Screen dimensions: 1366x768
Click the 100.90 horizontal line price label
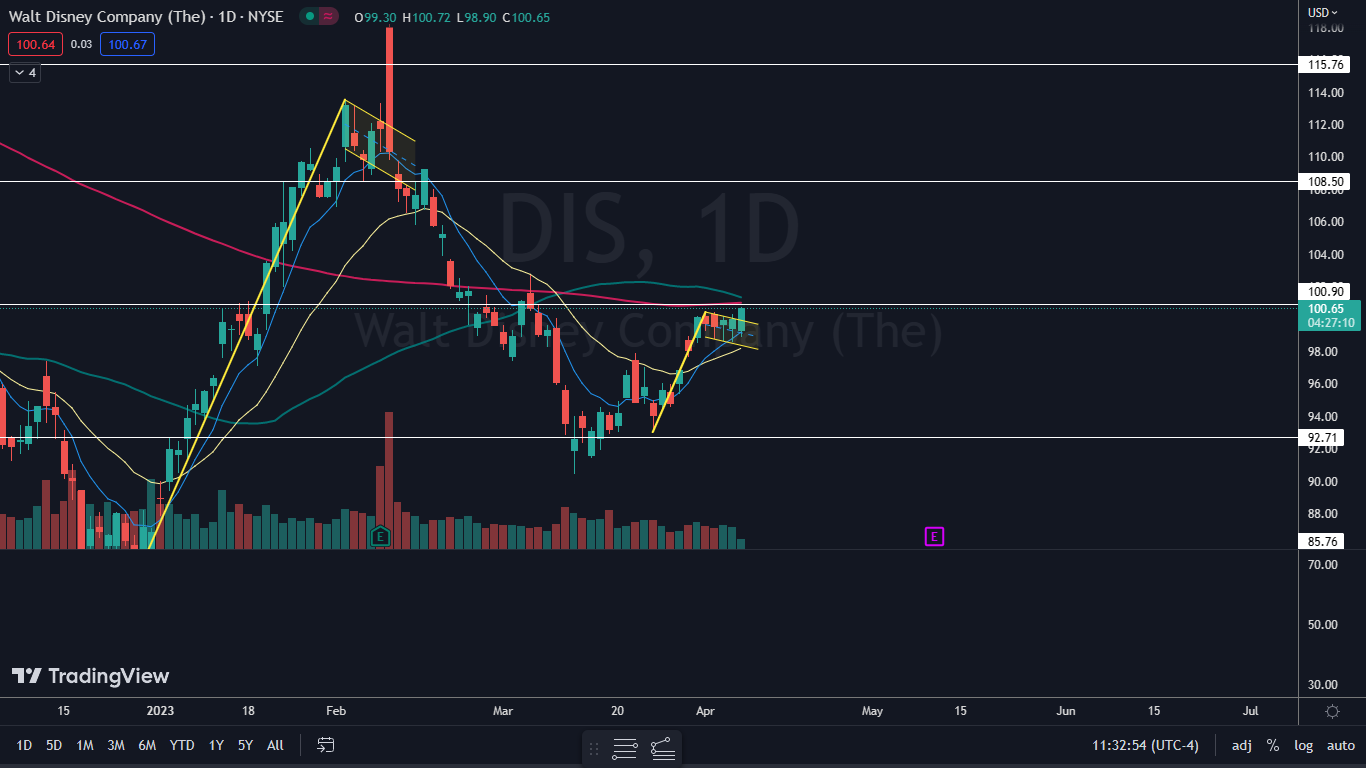point(1324,291)
